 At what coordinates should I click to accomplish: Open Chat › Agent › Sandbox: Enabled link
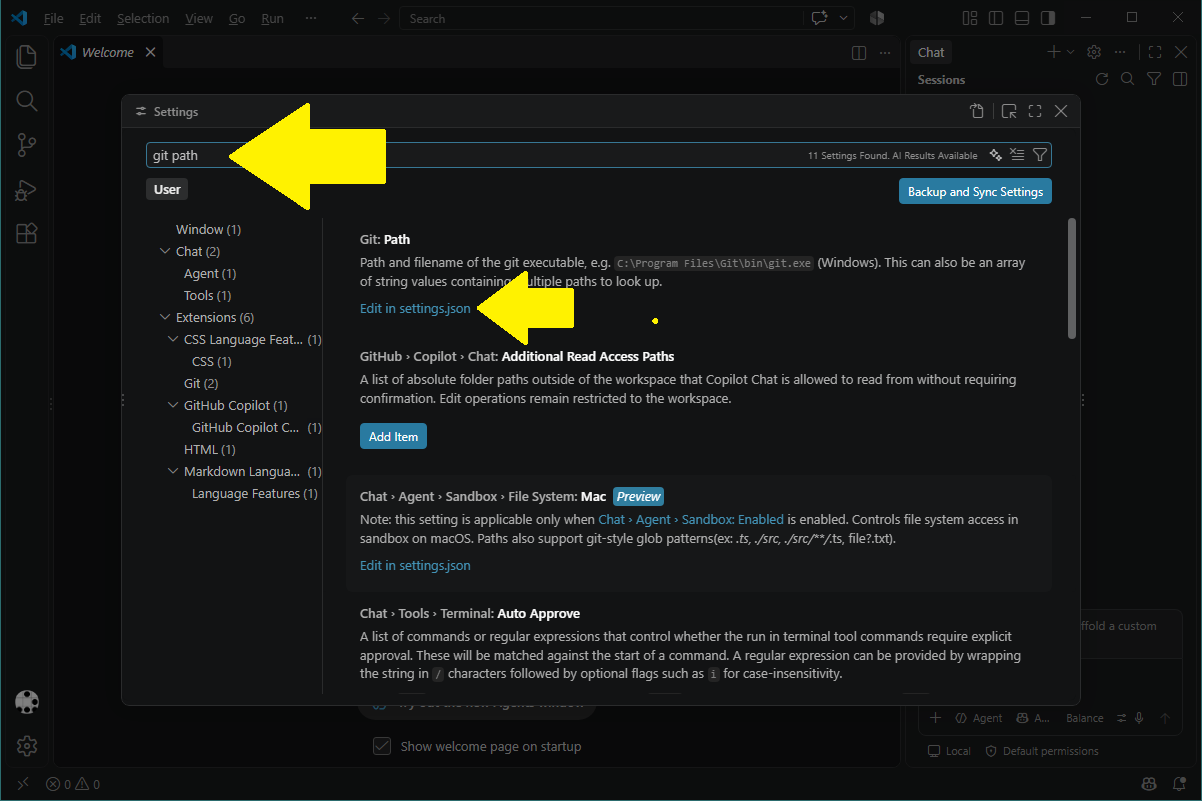point(691,519)
